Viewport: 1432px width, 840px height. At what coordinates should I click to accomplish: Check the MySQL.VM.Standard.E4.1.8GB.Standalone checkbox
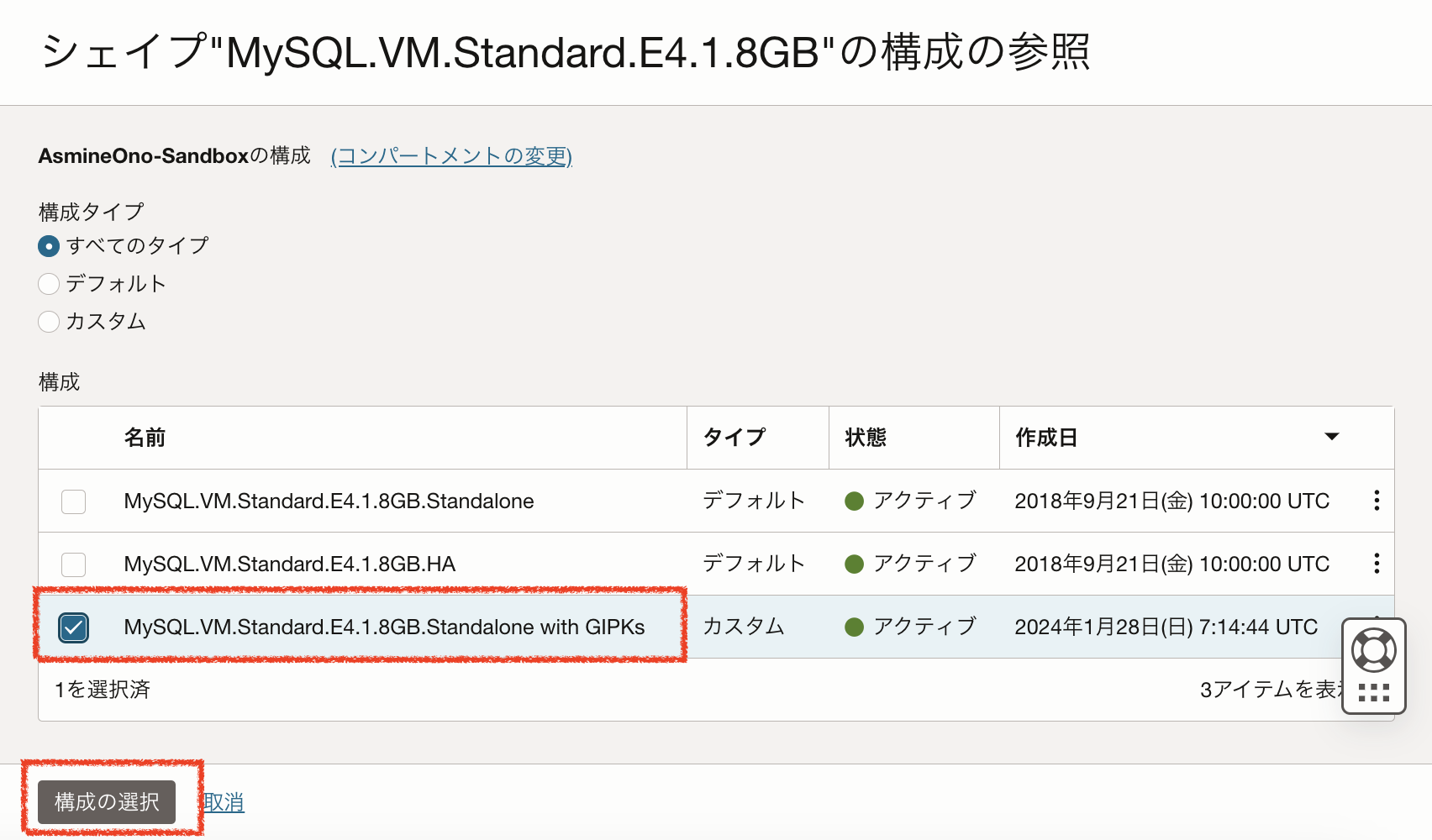(74, 501)
